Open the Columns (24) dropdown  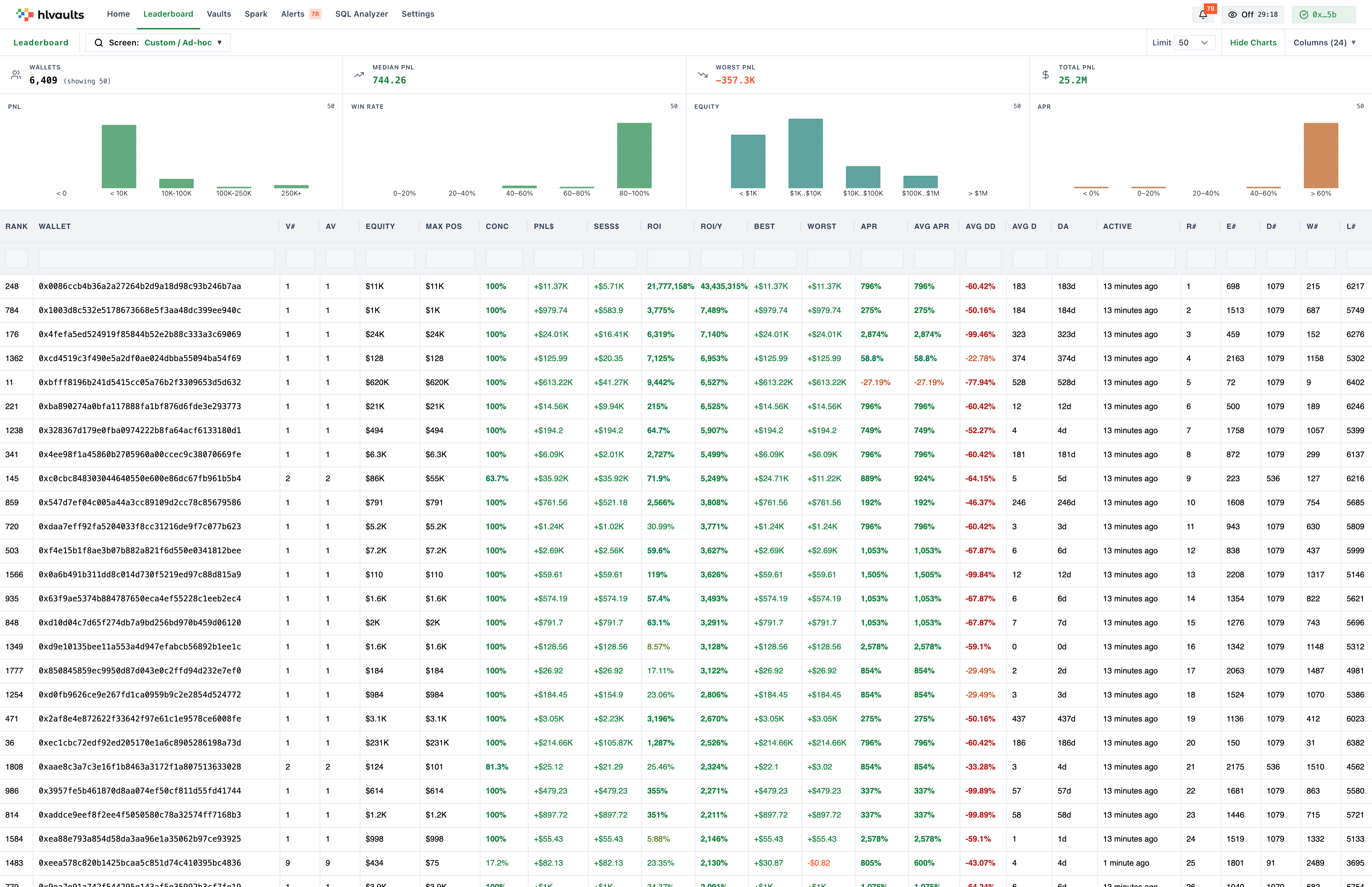pyautogui.click(x=1324, y=43)
